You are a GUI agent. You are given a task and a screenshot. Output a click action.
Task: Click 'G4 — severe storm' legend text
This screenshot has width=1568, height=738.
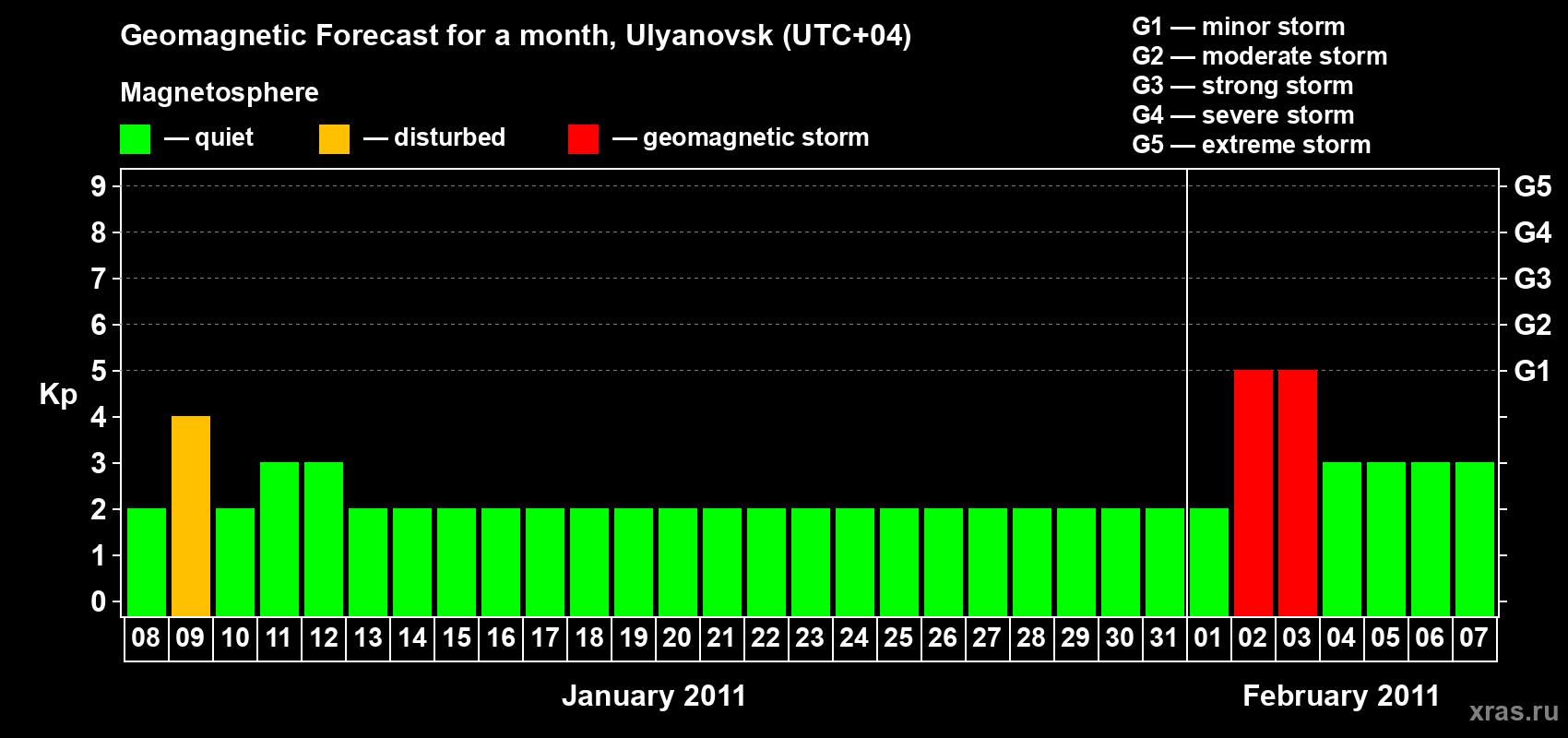[1243, 115]
